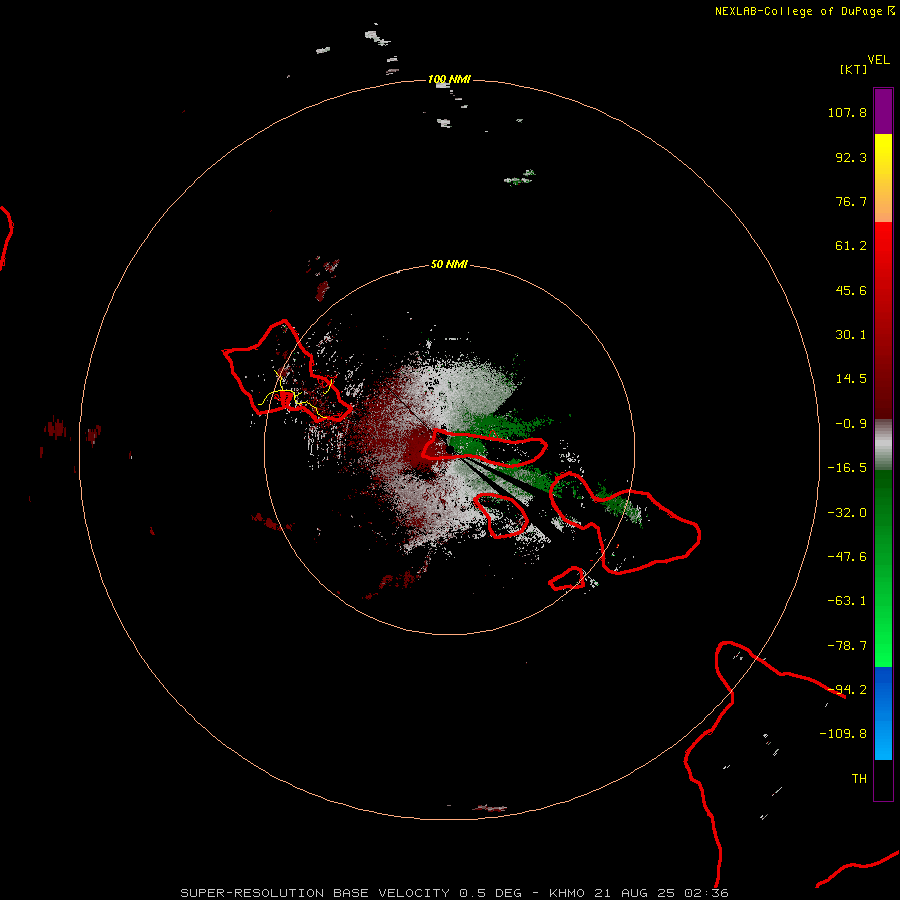
Task: Click the purple segment of the color bar
Action: 883,111
